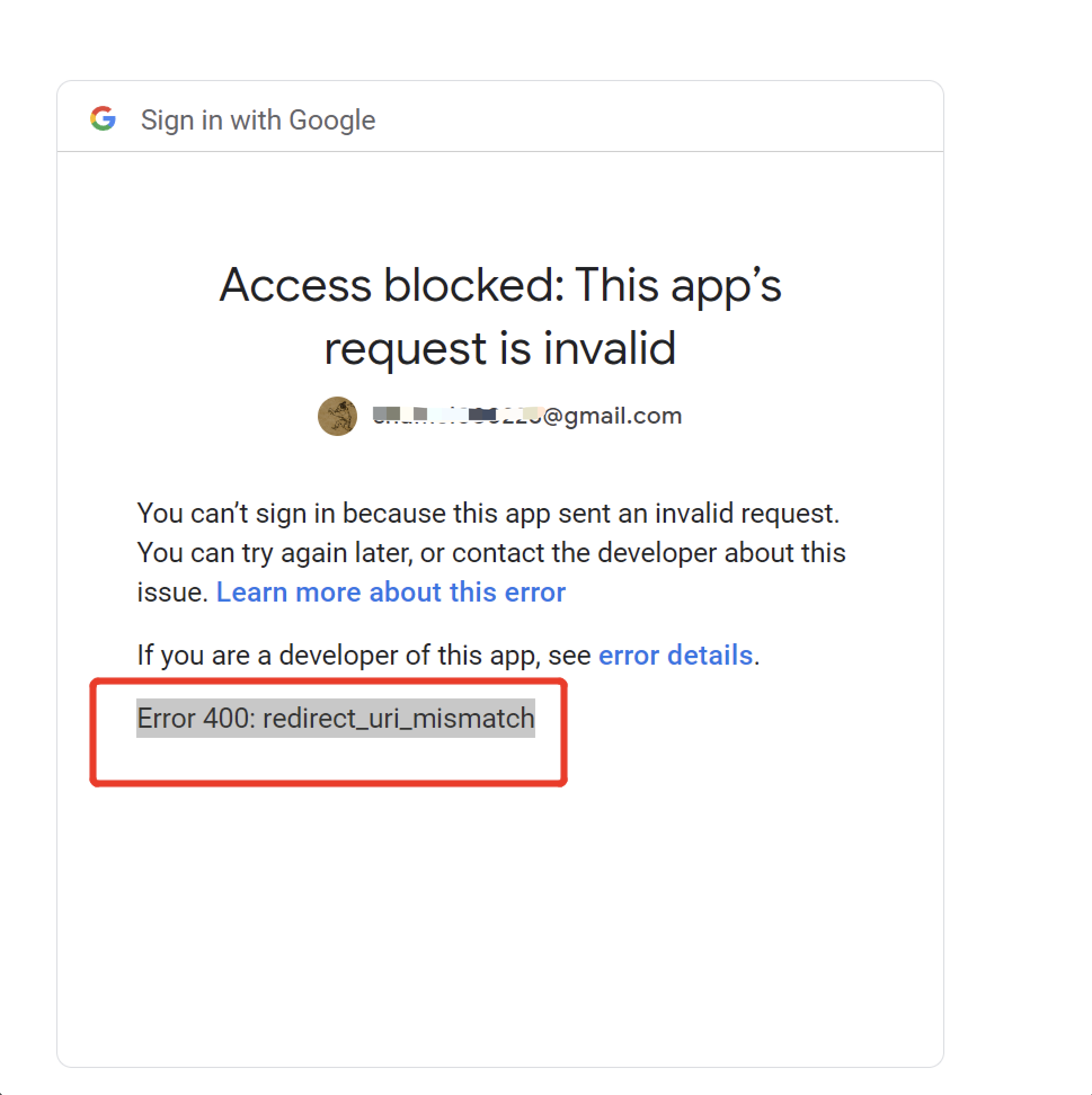This screenshot has height=1095, width=1092.
Task: Open "Learn more about this error" link
Action: point(390,591)
